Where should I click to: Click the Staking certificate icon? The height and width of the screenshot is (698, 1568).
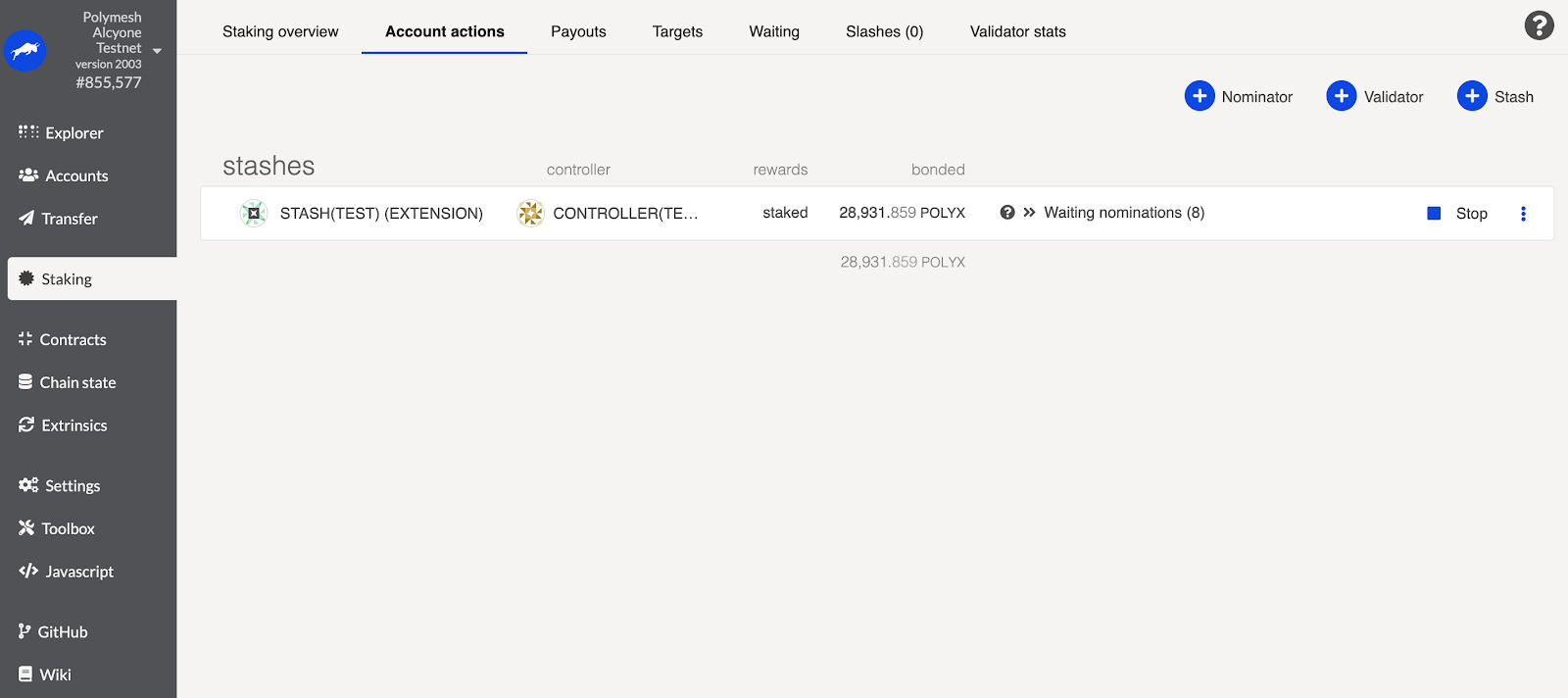pos(26,278)
